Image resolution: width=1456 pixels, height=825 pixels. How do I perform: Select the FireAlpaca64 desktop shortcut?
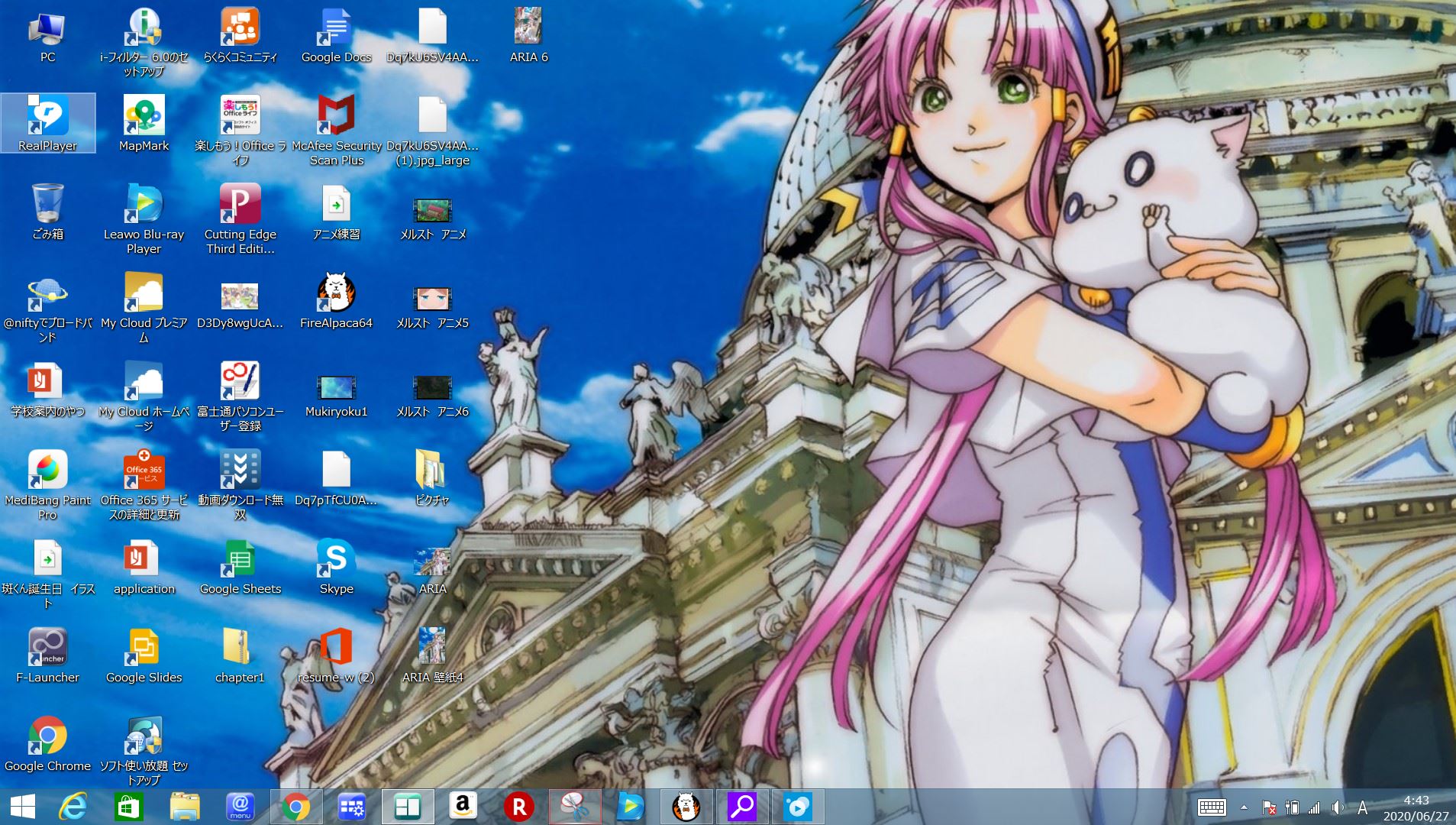point(336,300)
